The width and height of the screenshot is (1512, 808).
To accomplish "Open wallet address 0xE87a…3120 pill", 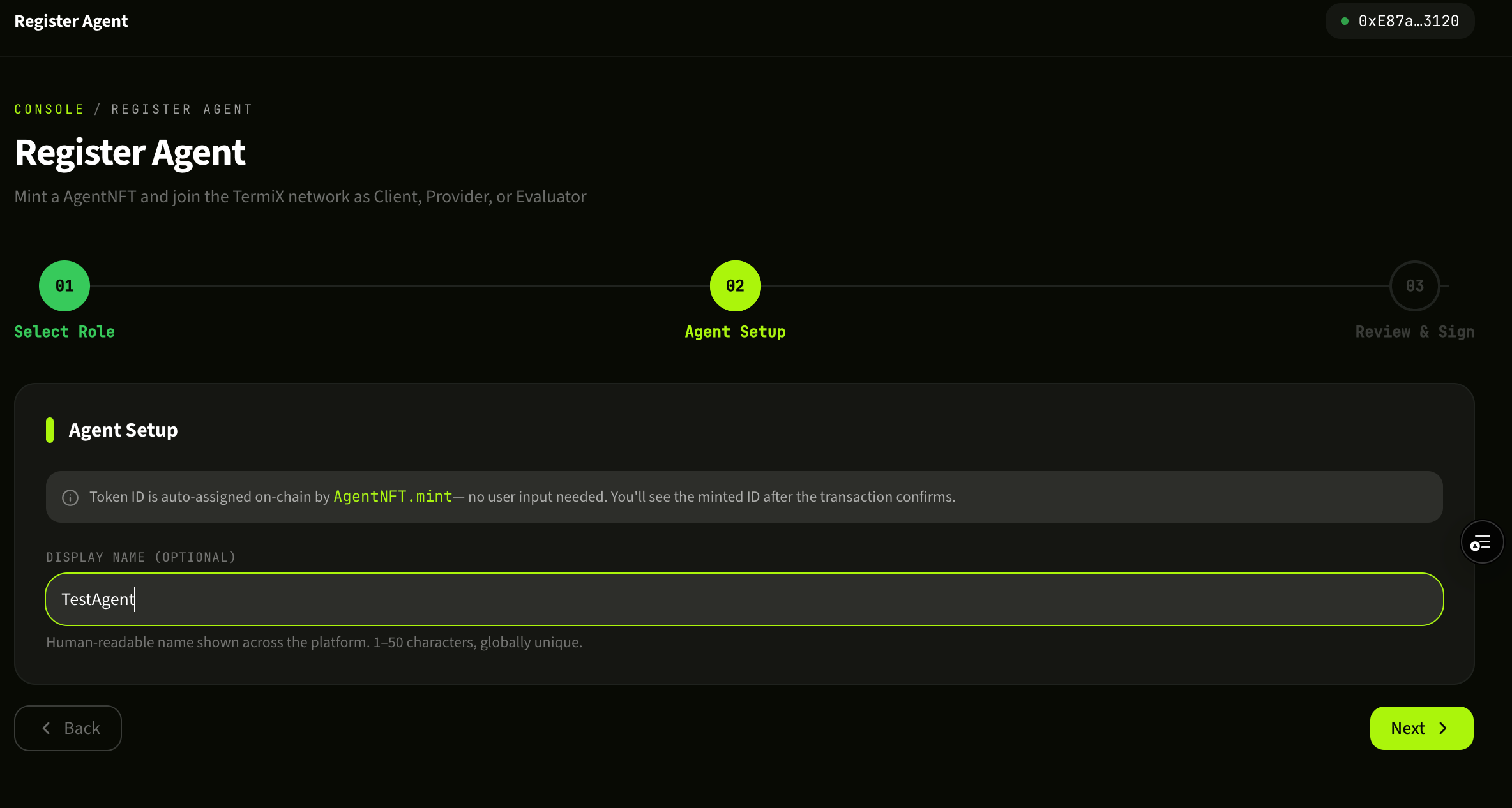I will (x=1400, y=21).
